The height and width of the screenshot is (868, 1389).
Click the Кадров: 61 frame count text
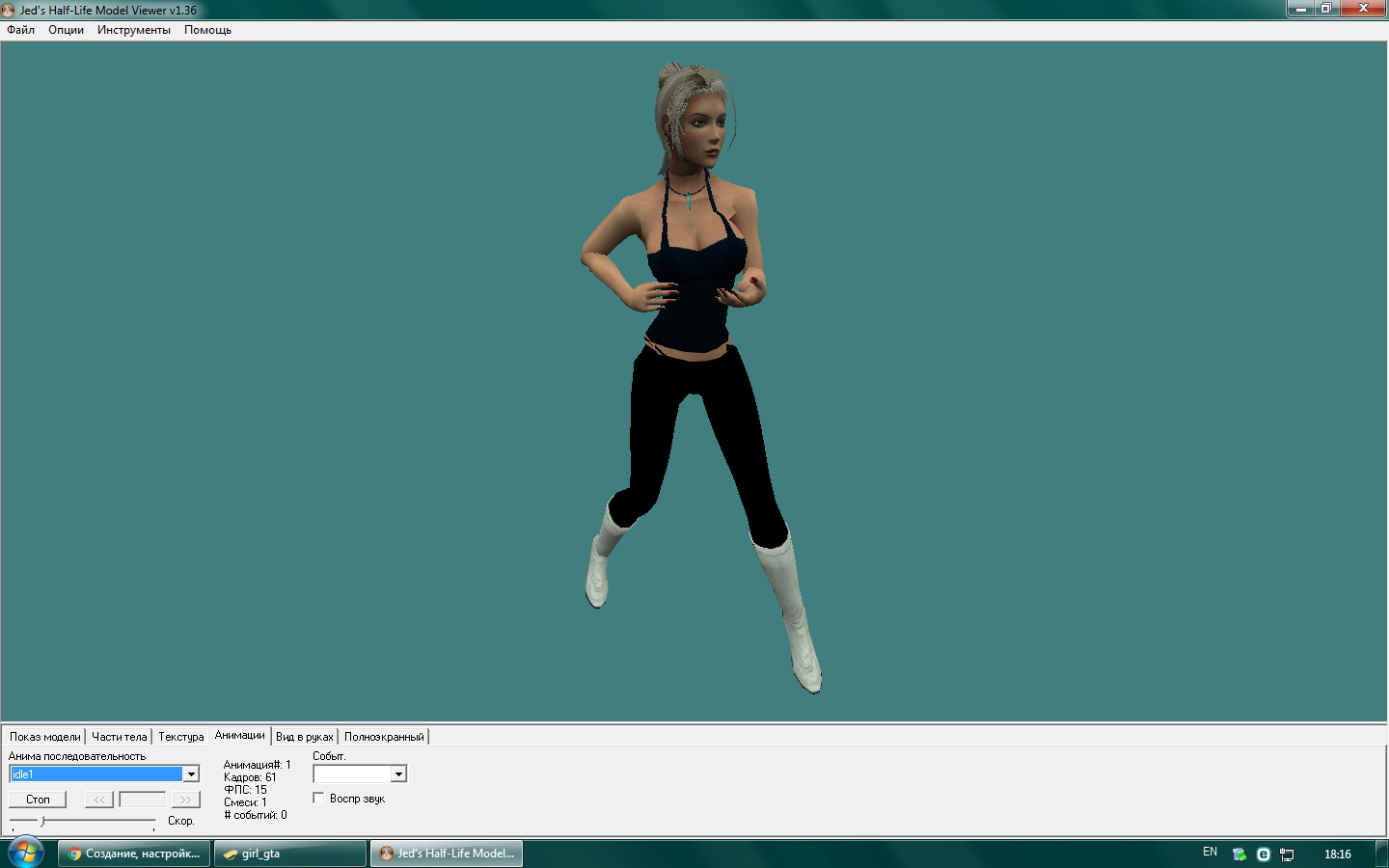250,777
